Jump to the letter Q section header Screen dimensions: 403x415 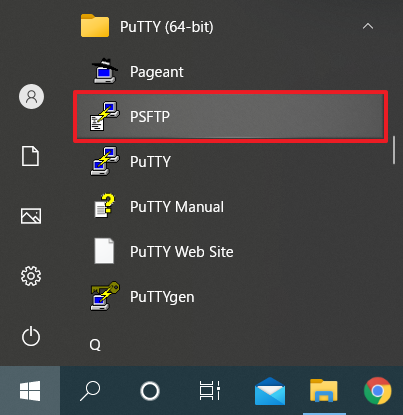tap(95, 345)
